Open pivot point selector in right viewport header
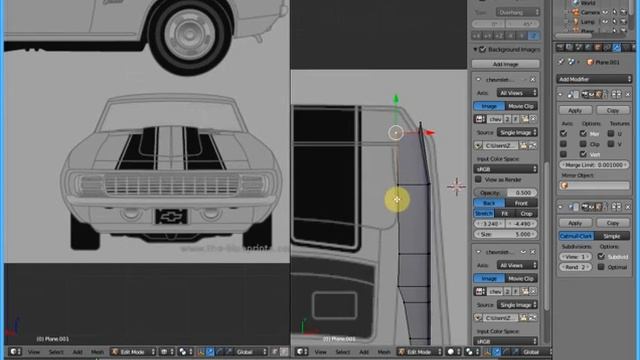This screenshot has height=360, width=640. point(471,351)
